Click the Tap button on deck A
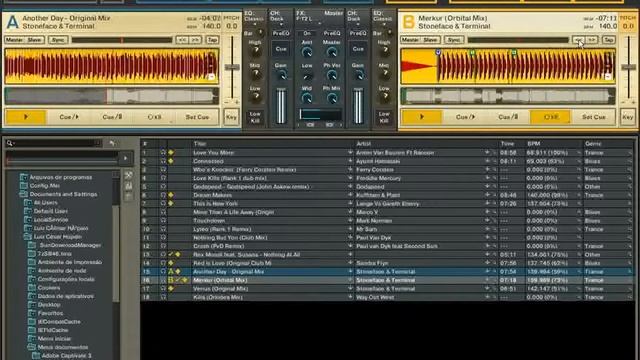 point(212,40)
